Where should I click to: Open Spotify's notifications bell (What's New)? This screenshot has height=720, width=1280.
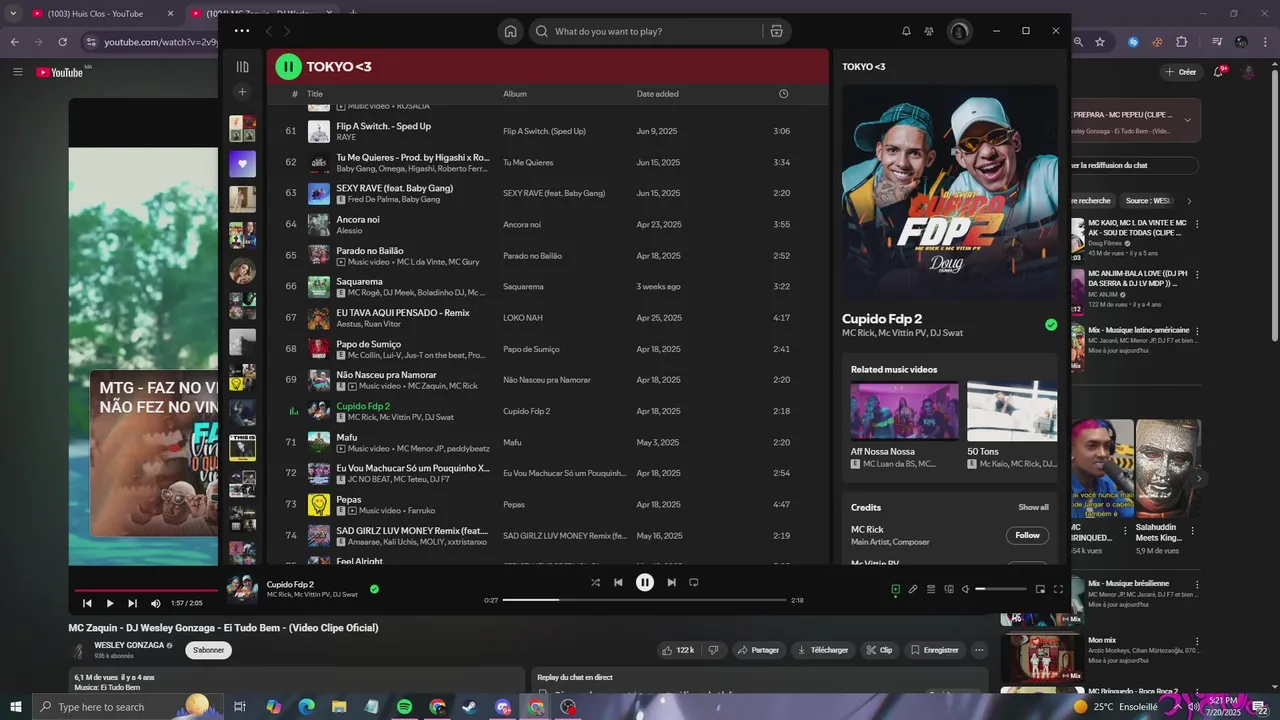(906, 31)
